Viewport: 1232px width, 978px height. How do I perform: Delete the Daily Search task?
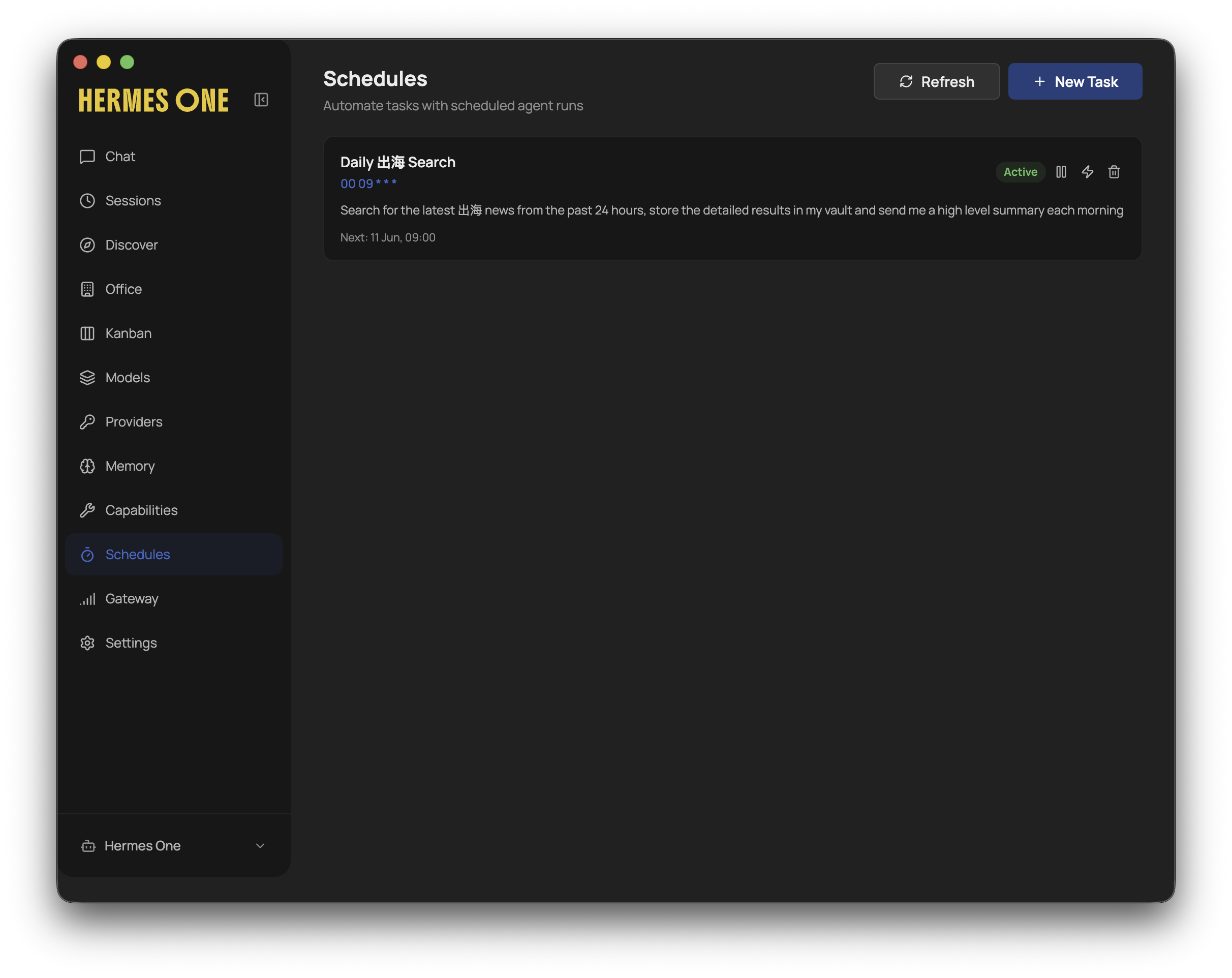pos(1114,172)
